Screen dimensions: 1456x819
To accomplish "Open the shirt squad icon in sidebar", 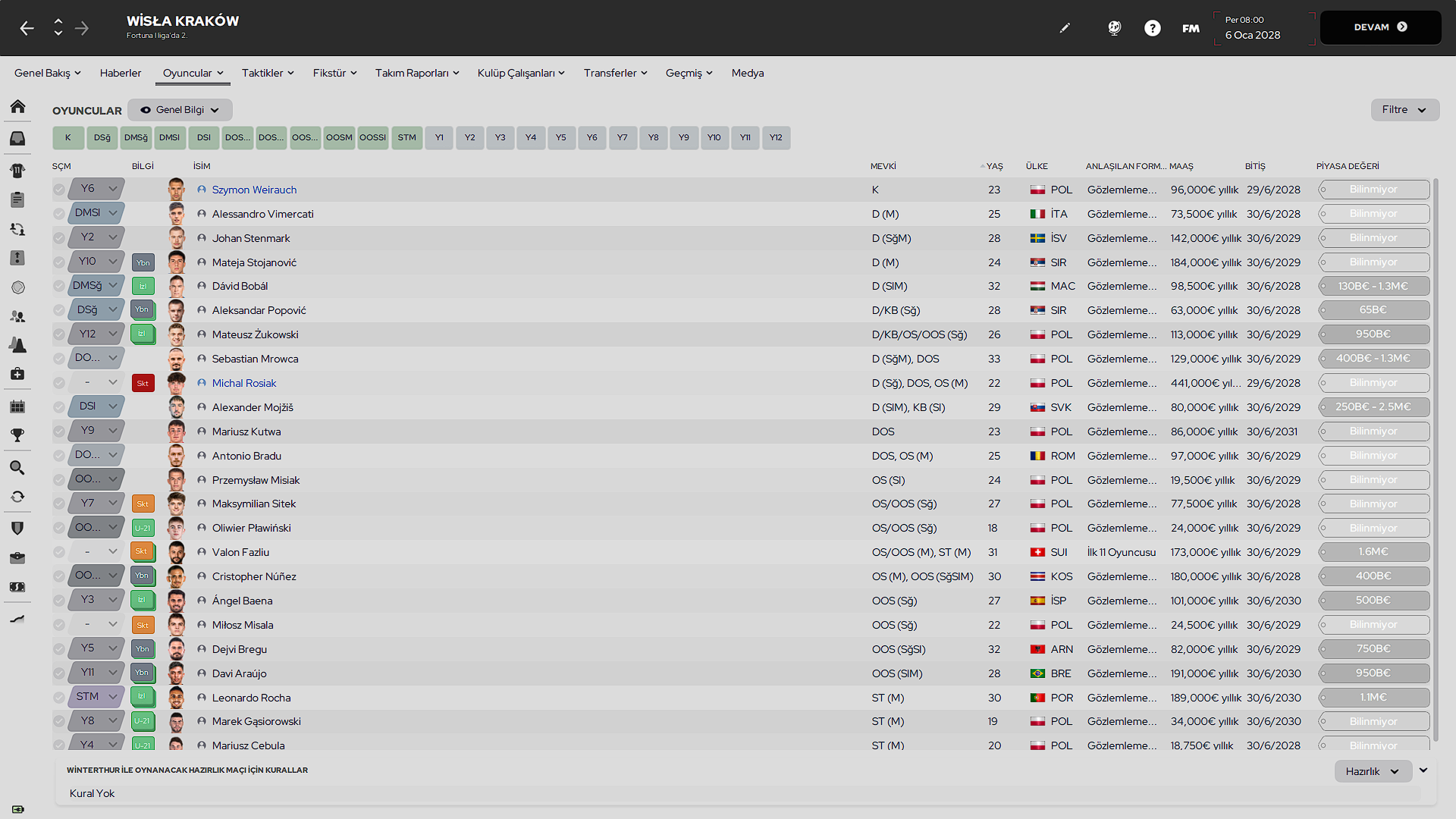I will [17, 170].
